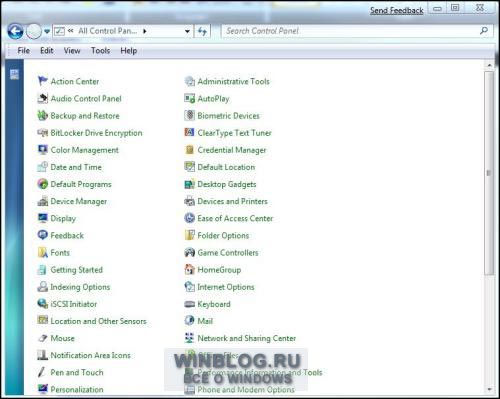This screenshot has height=399, width=500.
Task: Open the Phone and Modem Options link
Action: point(246,389)
